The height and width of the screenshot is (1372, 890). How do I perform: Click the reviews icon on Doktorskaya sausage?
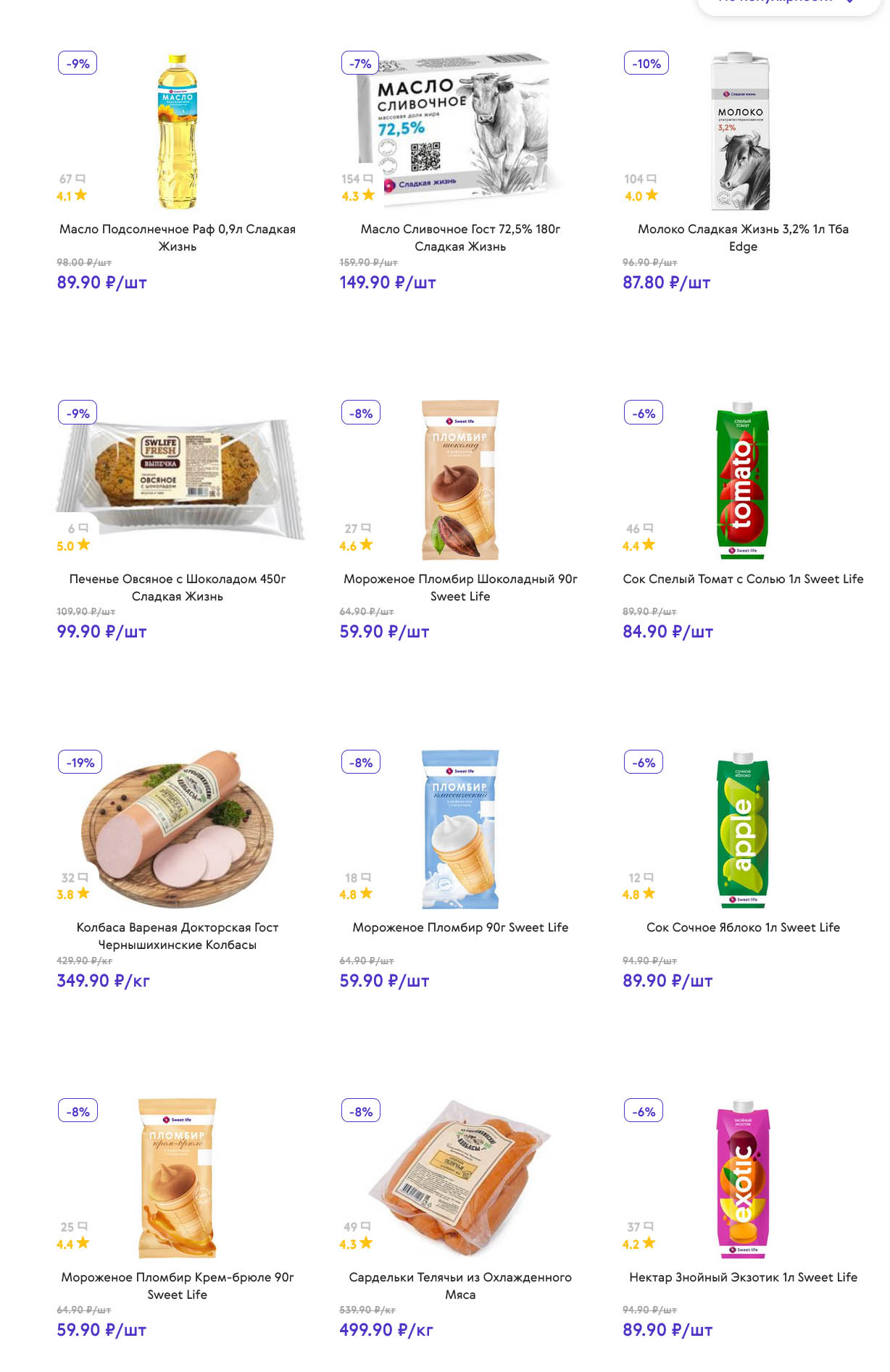click(83, 877)
